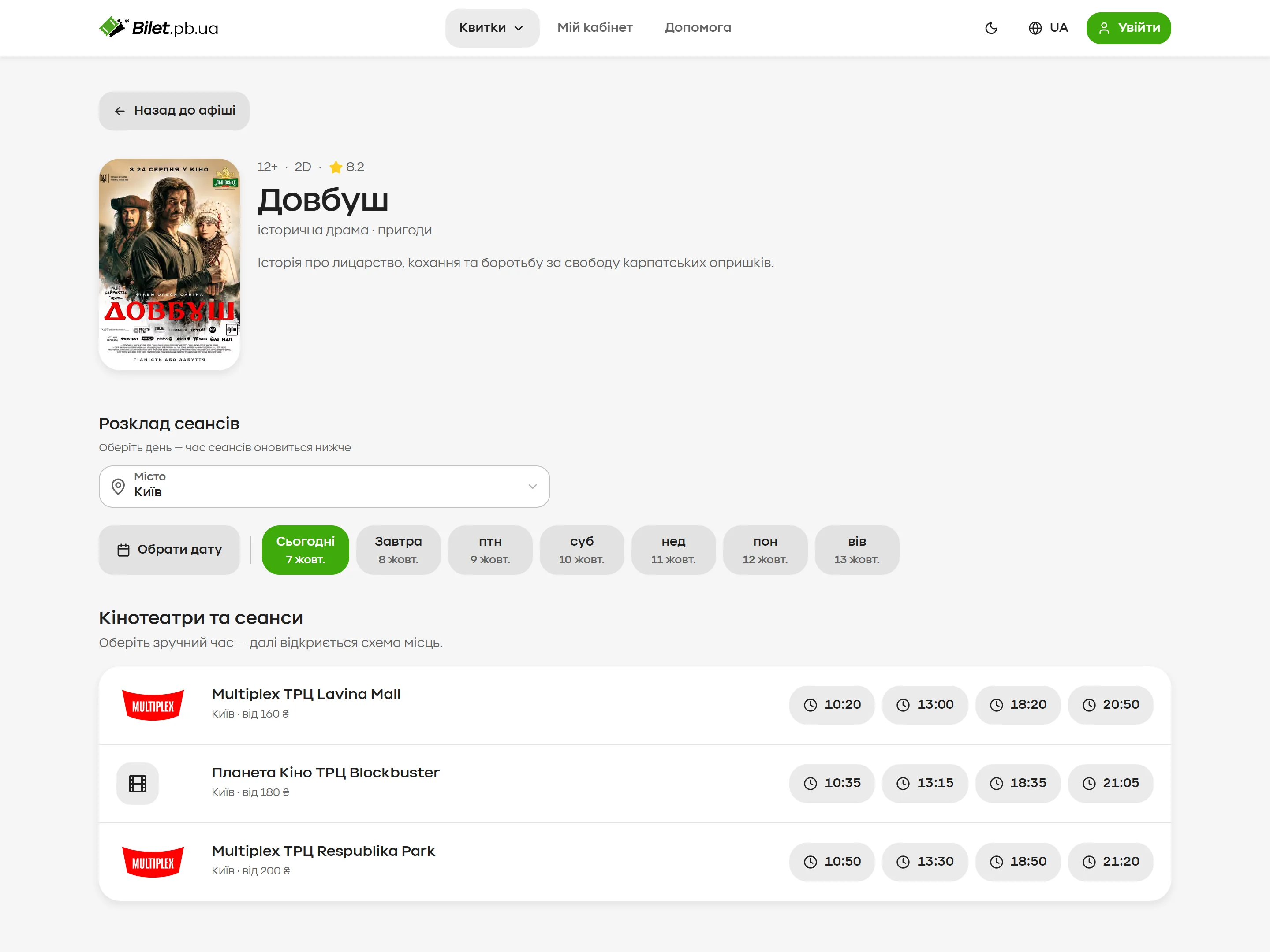1270x952 pixels.
Task: Click the Увійти login button
Action: [1128, 28]
